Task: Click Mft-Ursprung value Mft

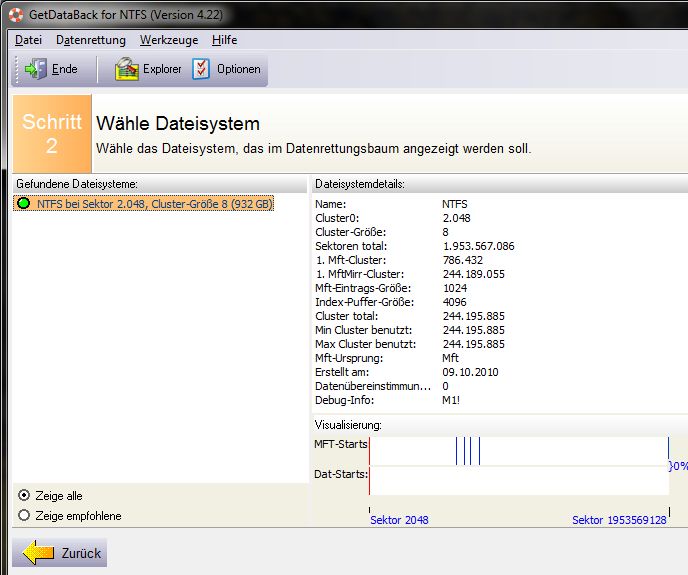Action: click(450, 358)
